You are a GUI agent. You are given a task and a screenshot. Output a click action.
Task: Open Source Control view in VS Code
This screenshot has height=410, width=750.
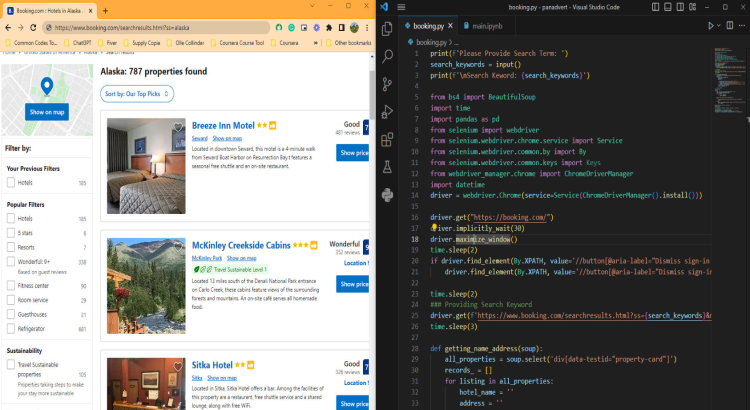(387, 84)
